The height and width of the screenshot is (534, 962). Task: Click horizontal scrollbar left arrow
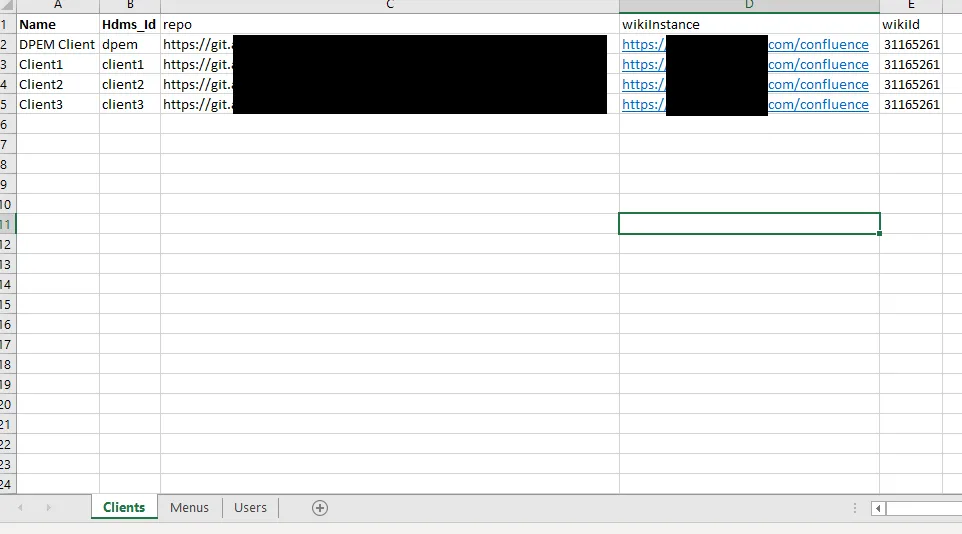click(x=878, y=508)
